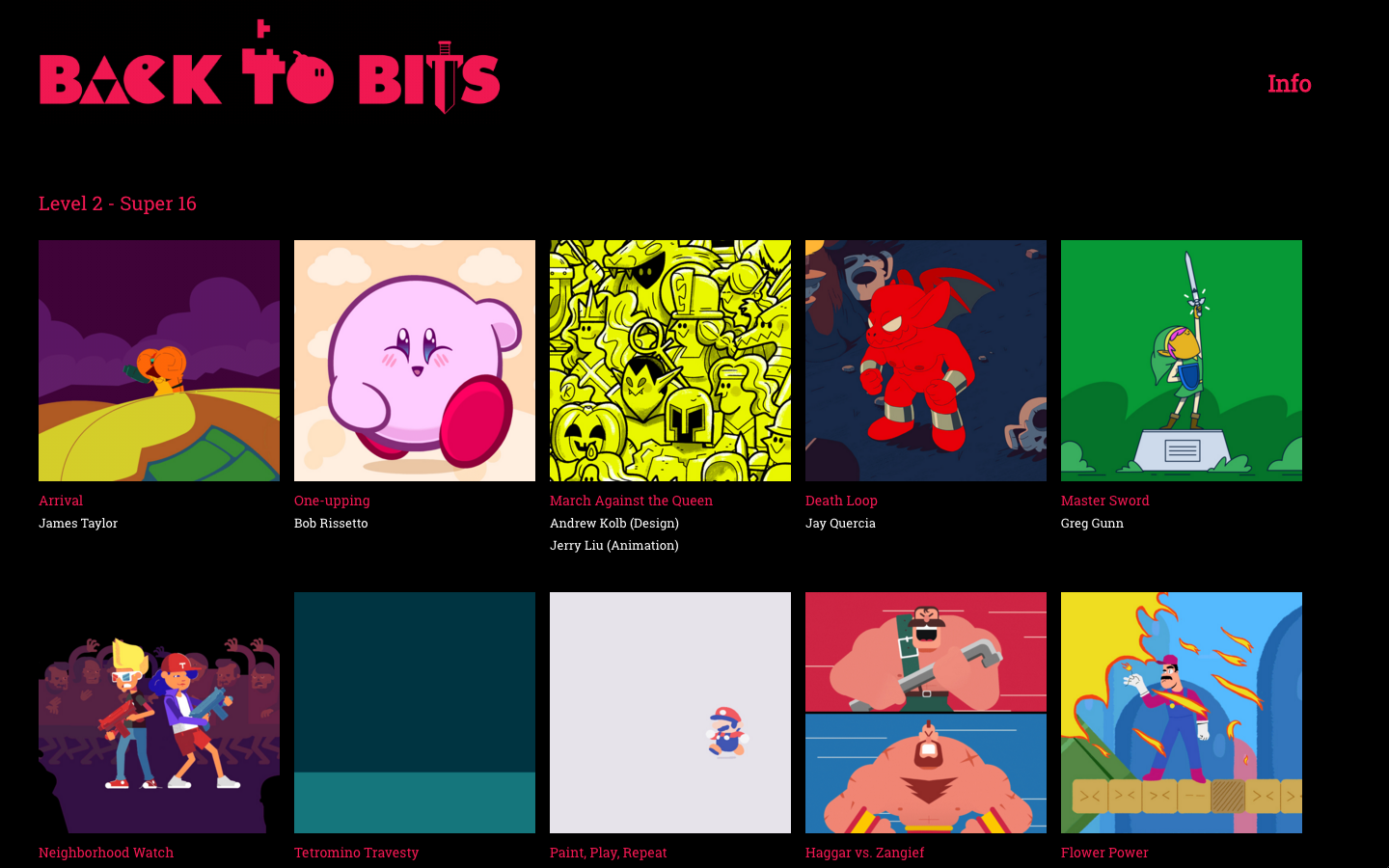
Task: Open the Info page link
Action: (x=1289, y=84)
